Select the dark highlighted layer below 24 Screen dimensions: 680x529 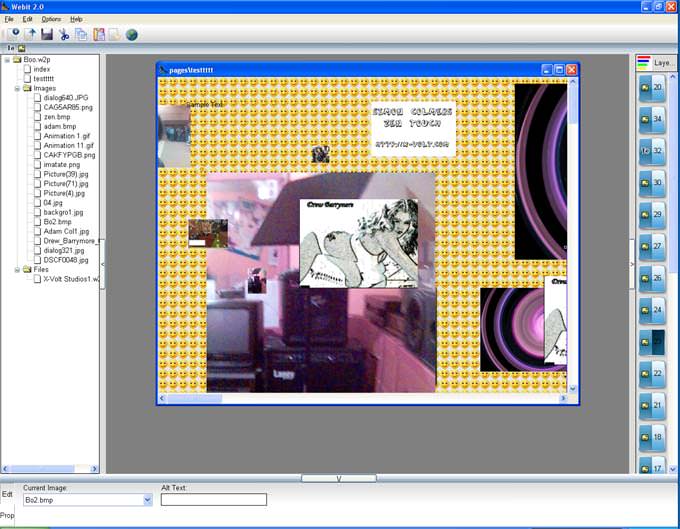(x=652, y=342)
